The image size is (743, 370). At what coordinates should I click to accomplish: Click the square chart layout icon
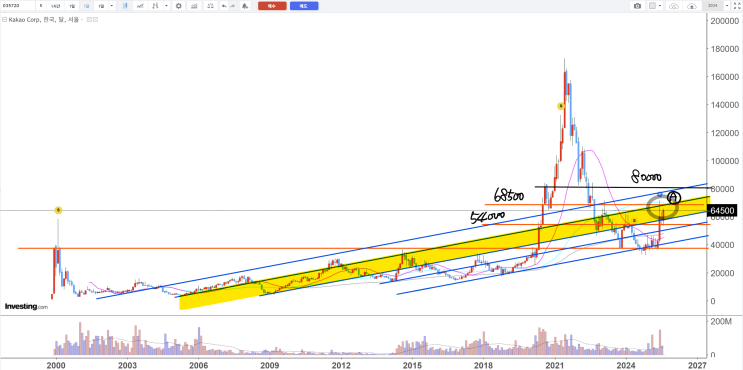click(x=652, y=6)
